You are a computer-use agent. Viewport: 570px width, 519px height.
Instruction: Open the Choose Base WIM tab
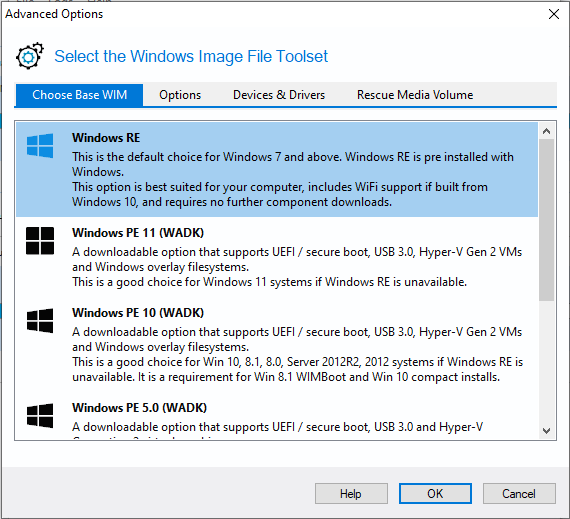click(79, 95)
